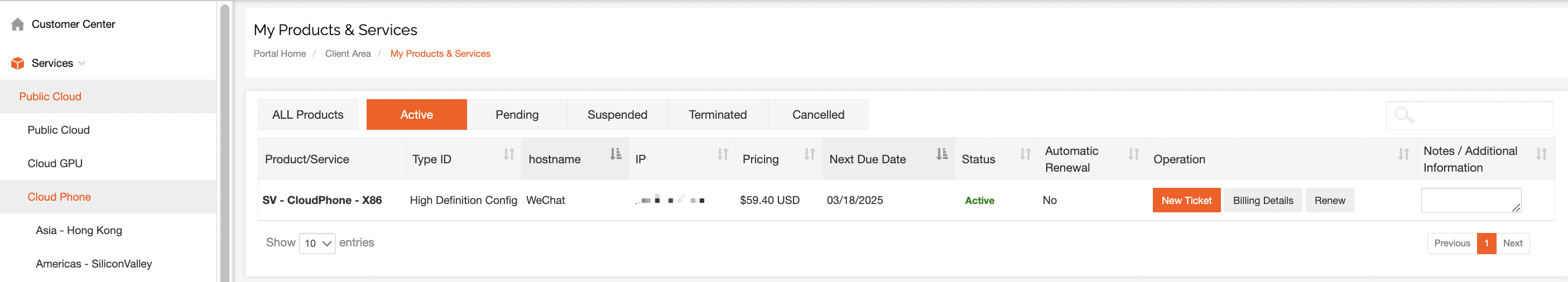This screenshot has width=1568, height=282.
Task: Sort table by hostname column
Action: pos(615,154)
